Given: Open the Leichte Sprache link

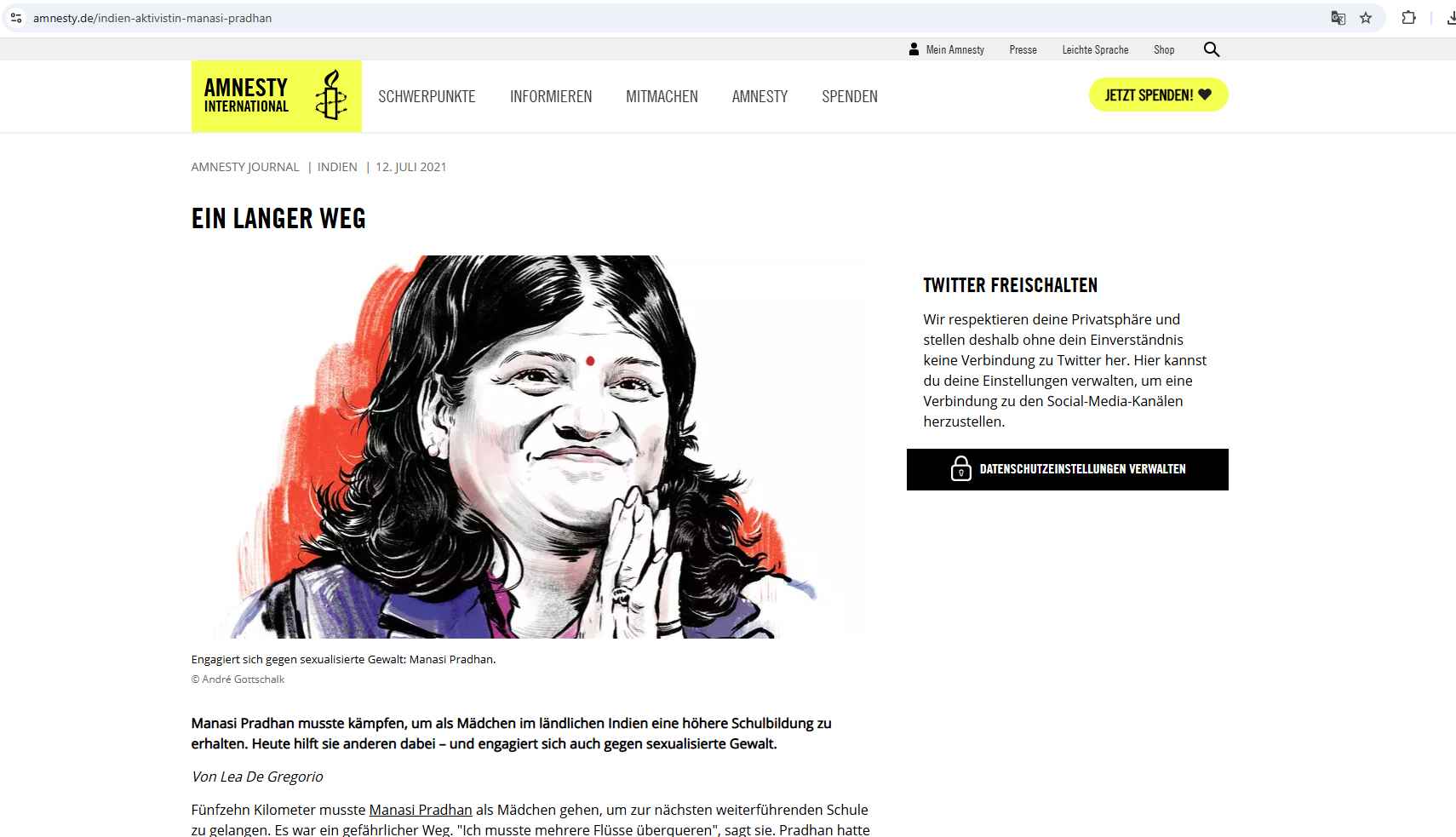Looking at the screenshot, I should coord(1095,49).
